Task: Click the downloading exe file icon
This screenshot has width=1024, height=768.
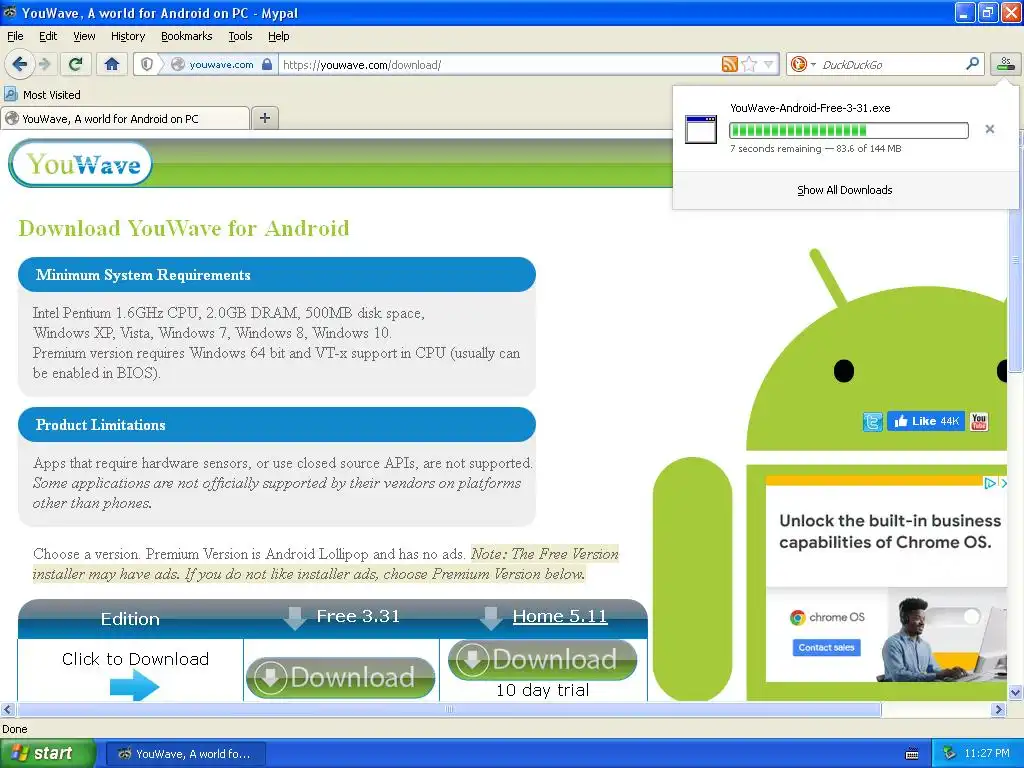Action: pos(701,129)
